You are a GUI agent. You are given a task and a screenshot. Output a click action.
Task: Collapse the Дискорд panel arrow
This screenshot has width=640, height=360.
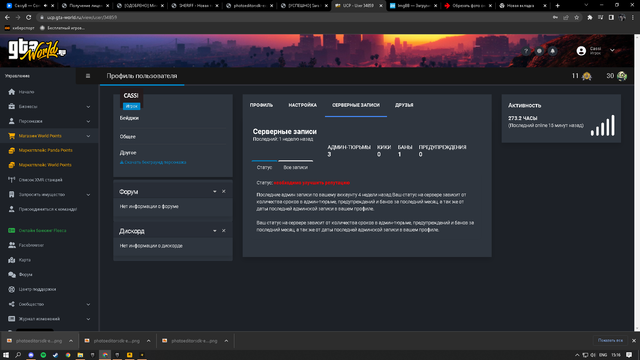(215, 231)
